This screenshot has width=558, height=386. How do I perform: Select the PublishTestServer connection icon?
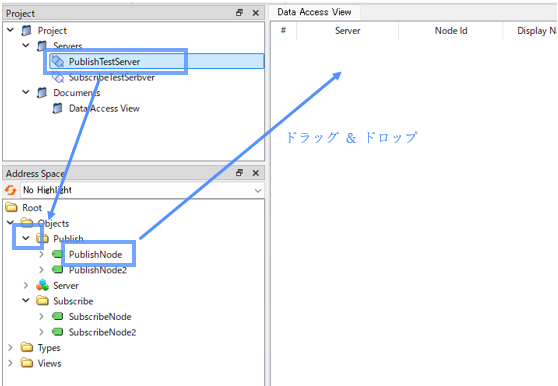point(58,61)
